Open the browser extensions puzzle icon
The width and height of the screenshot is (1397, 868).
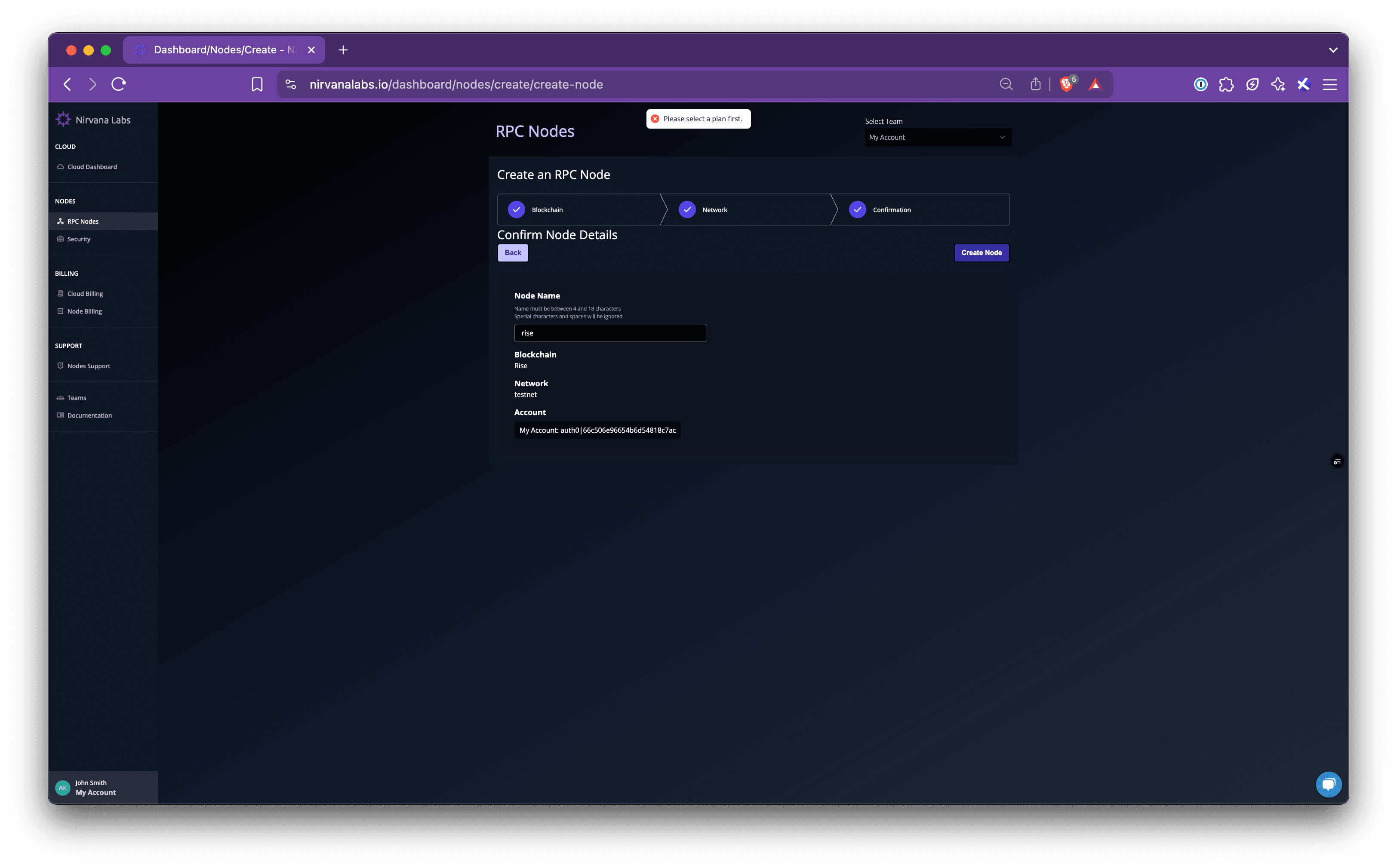[1226, 84]
